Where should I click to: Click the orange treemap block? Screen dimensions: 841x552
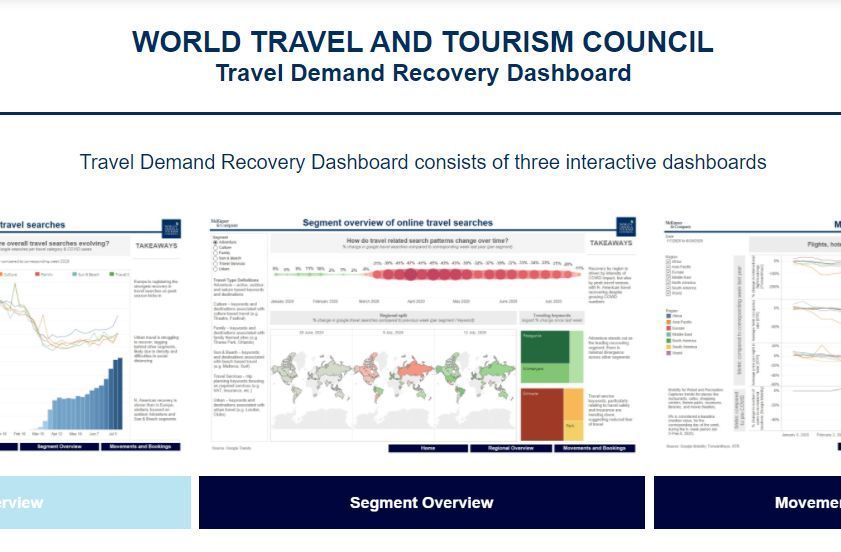(573, 404)
